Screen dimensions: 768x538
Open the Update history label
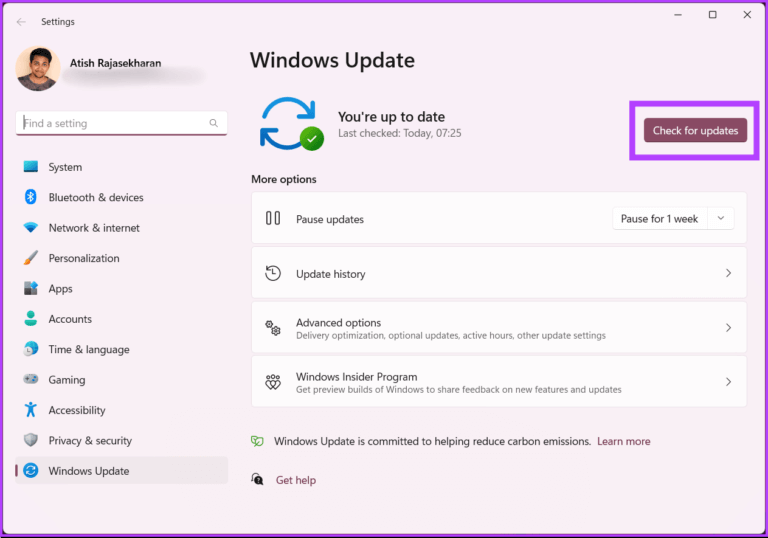pos(331,274)
